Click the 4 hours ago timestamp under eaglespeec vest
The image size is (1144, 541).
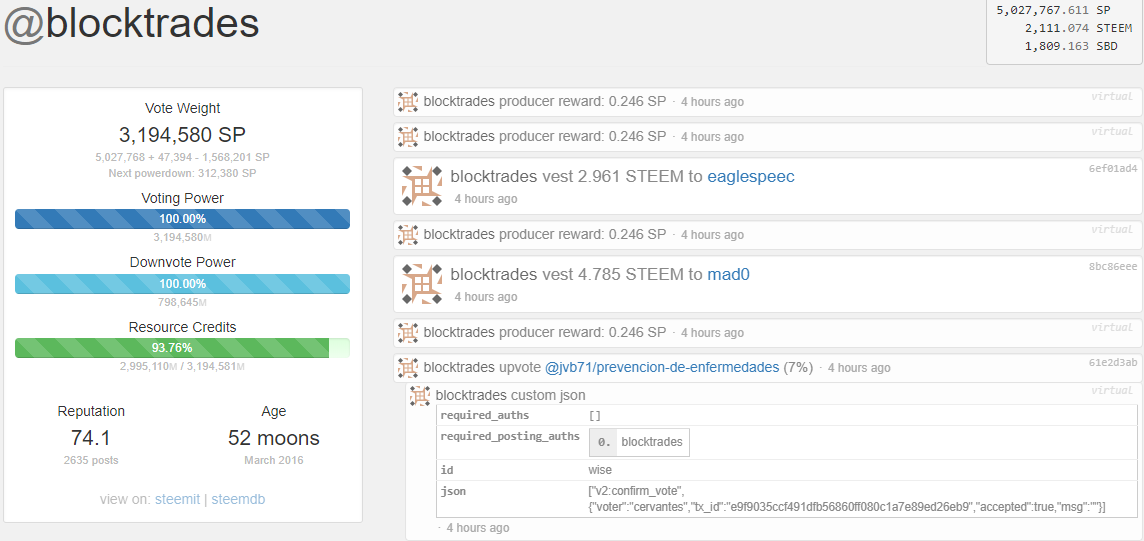tap(486, 198)
